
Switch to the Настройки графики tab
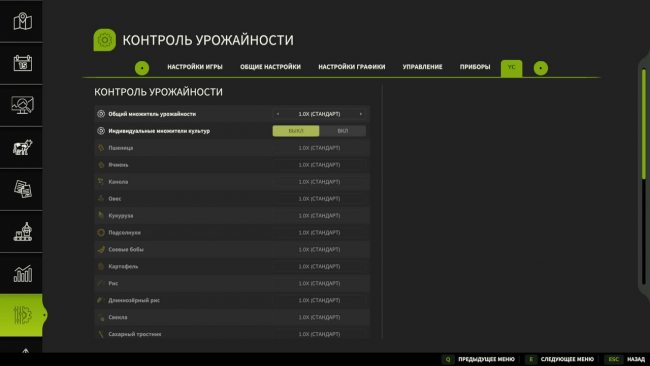coord(352,67)
